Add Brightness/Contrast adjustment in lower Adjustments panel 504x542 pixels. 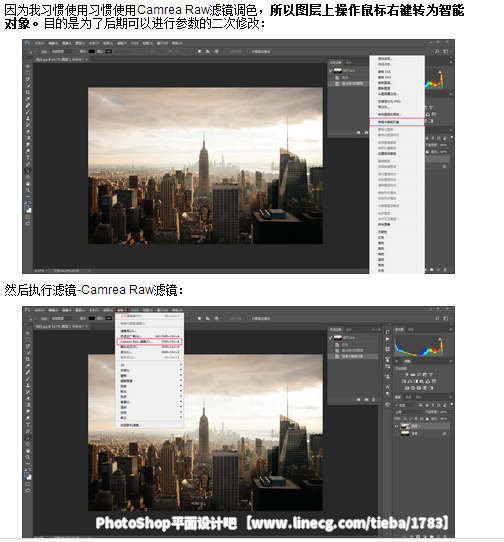(x=407, y=375)
